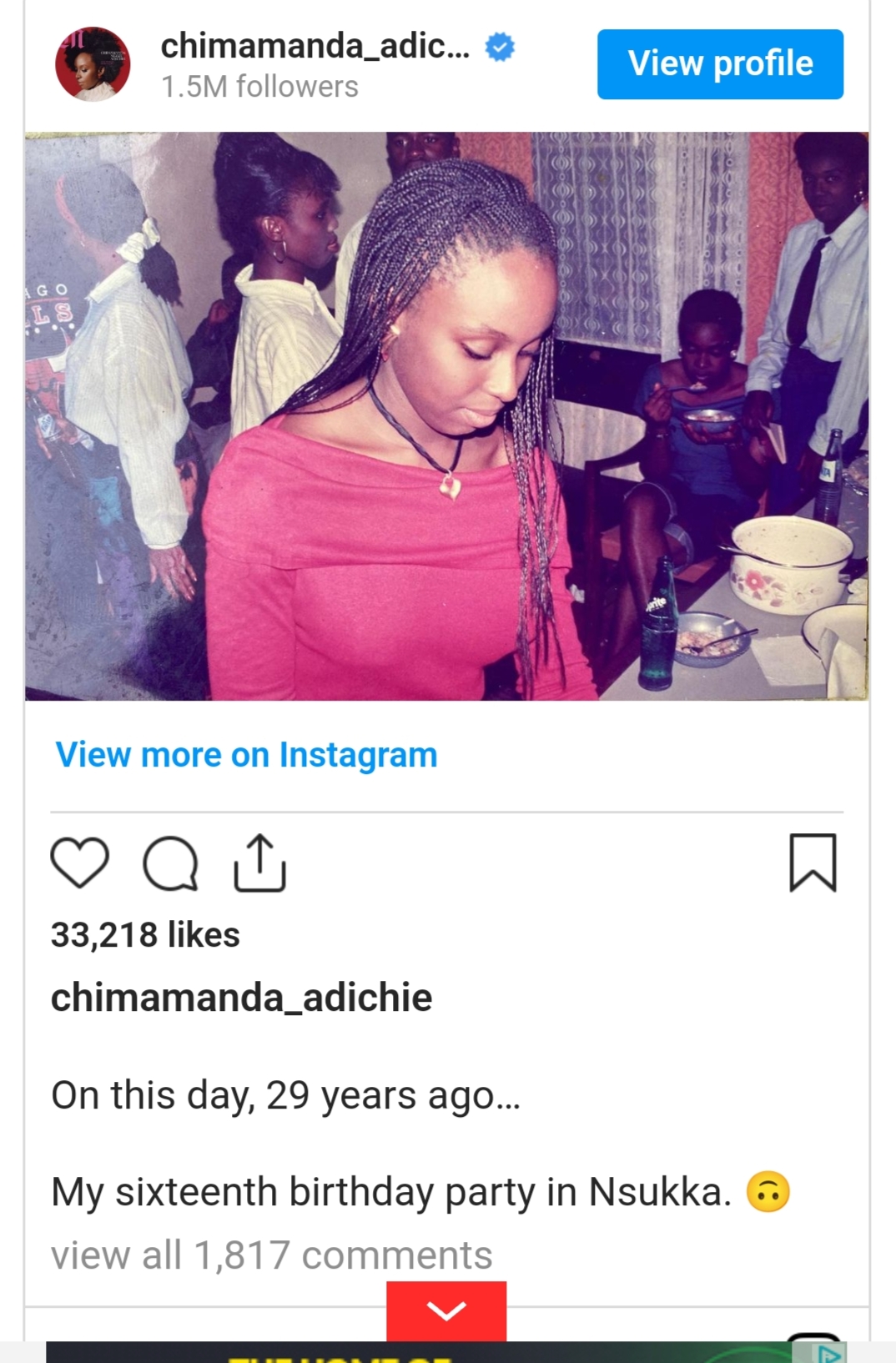Image resolution: width=896 pixels, height=1363 pixels.
Task: Click the "1.5M followers" count
Action: click(x=259, y=87)
